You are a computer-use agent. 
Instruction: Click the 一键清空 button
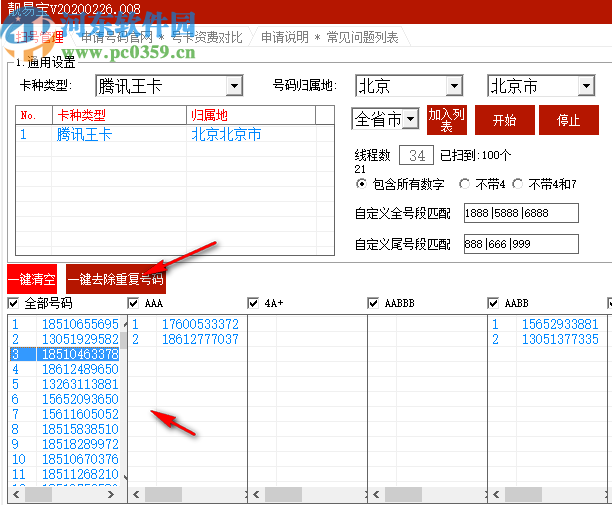pyautogui.click(x=32, y=279)
